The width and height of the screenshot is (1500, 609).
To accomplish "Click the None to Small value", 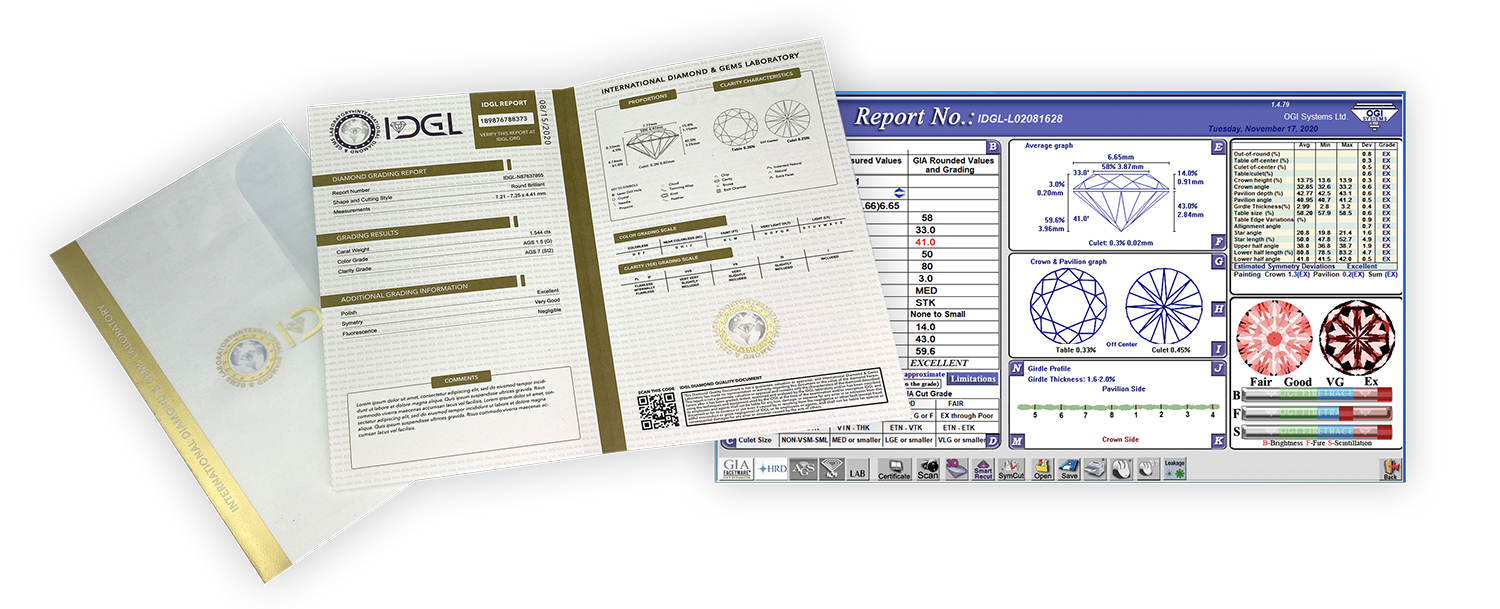I will 941,314.
